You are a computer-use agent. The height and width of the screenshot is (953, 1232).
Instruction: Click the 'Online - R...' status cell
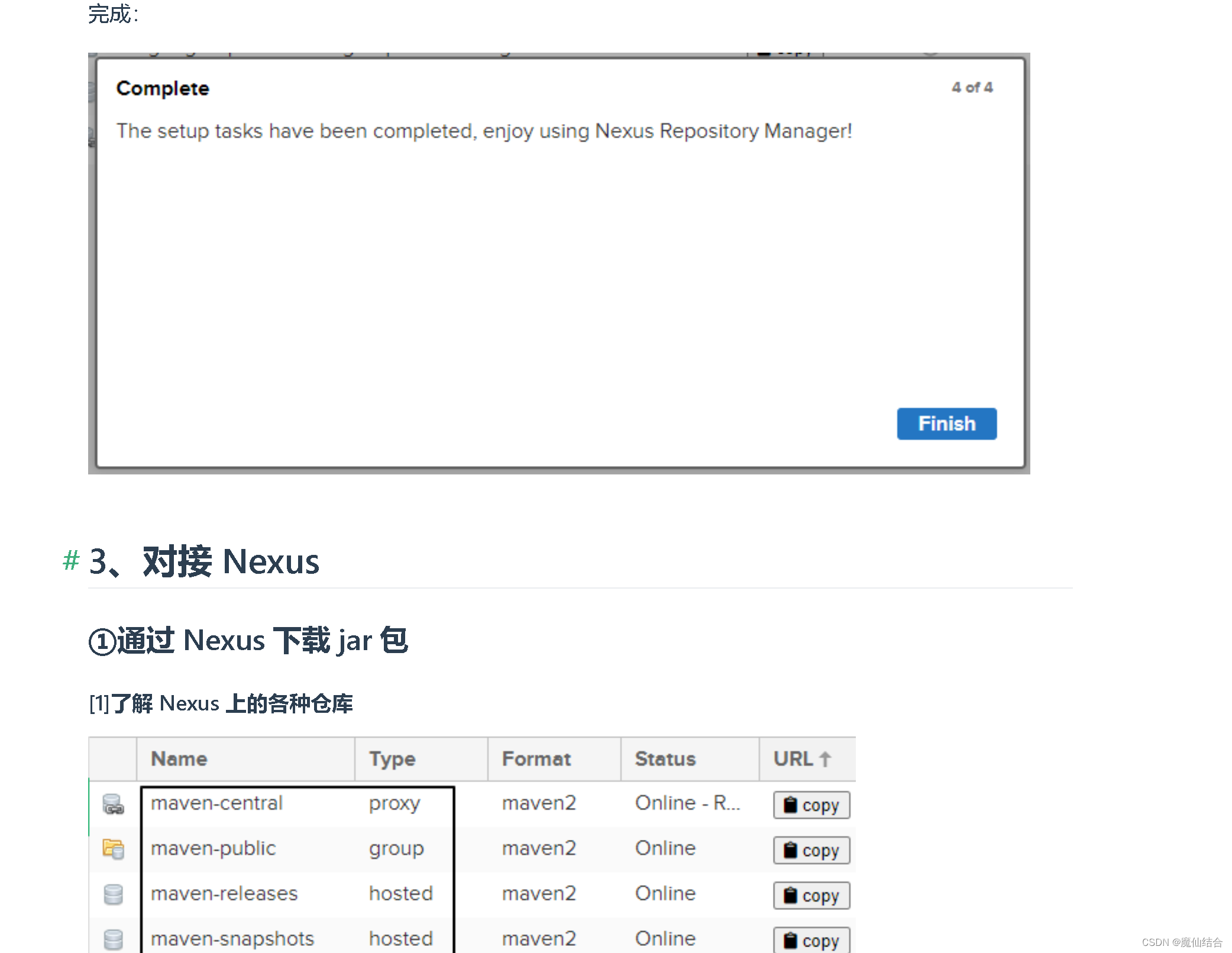tap(687, 803)
